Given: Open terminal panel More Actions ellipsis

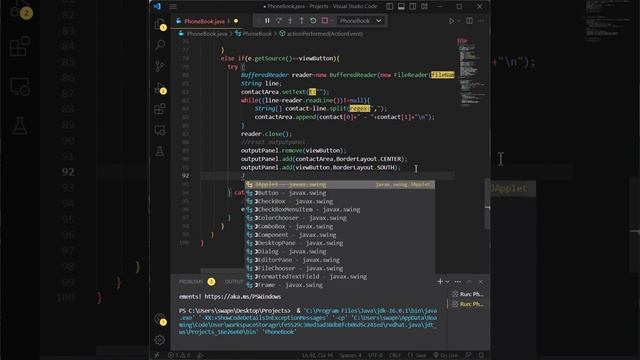Looking at the screenshot, I should coord(458,282).
